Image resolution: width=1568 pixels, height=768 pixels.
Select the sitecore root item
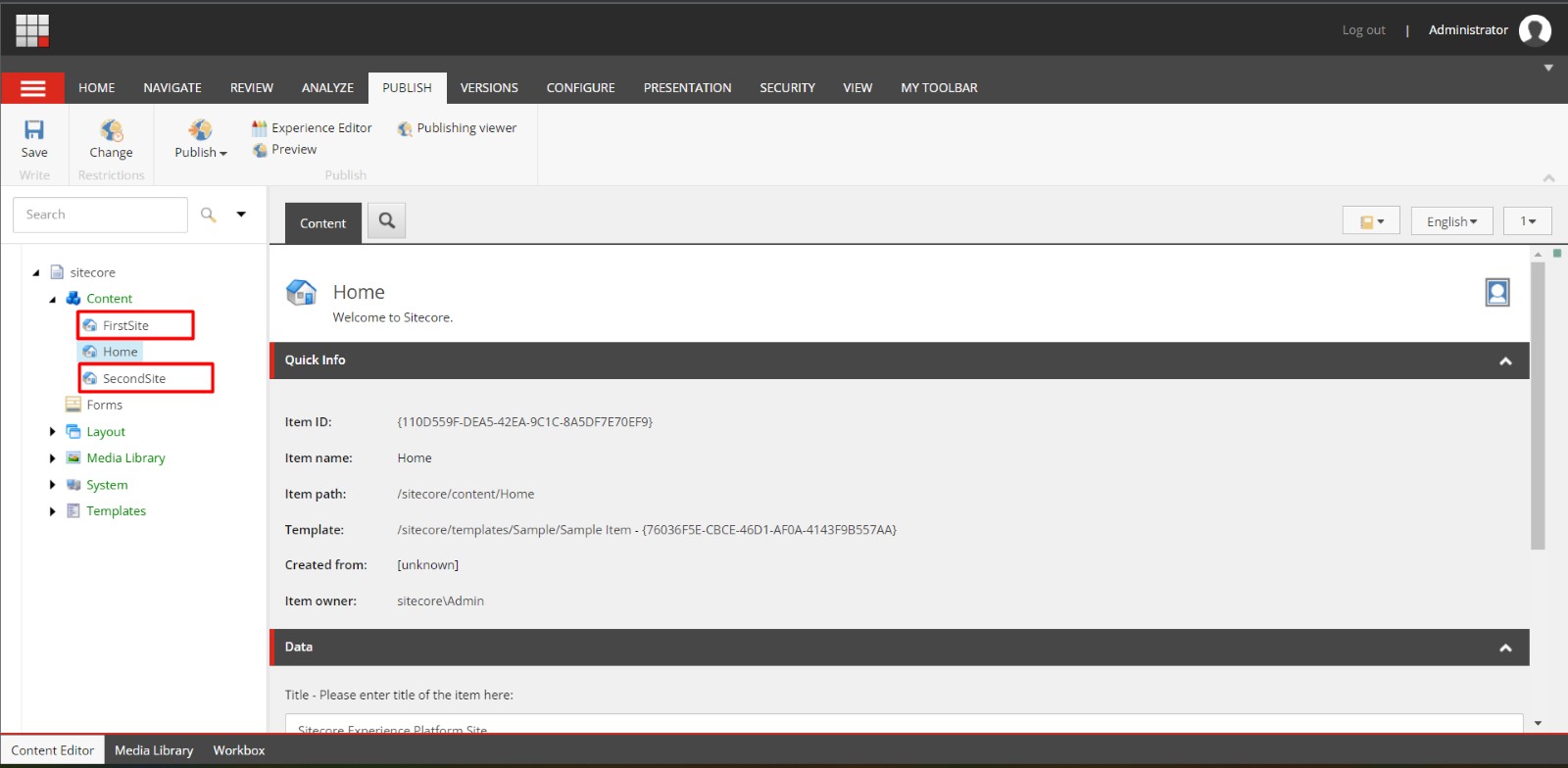tap(82, 272)
